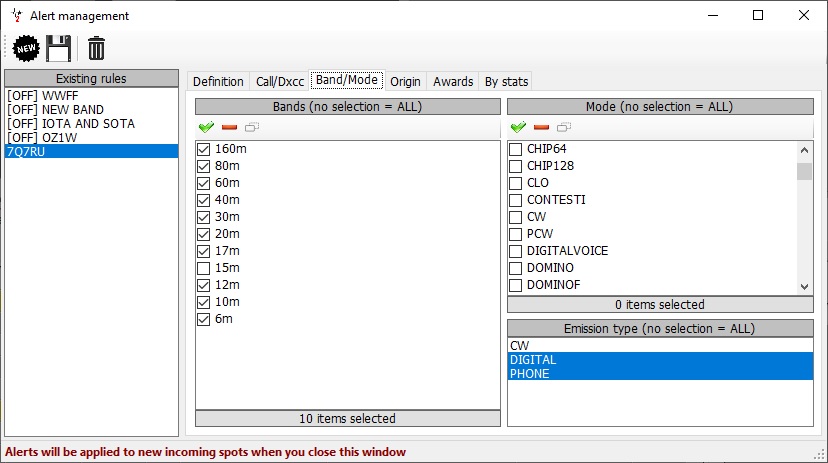Select the [OFF] OZ1W rule
The width and height of the screenshot is (828, 463).
[91, 137]
